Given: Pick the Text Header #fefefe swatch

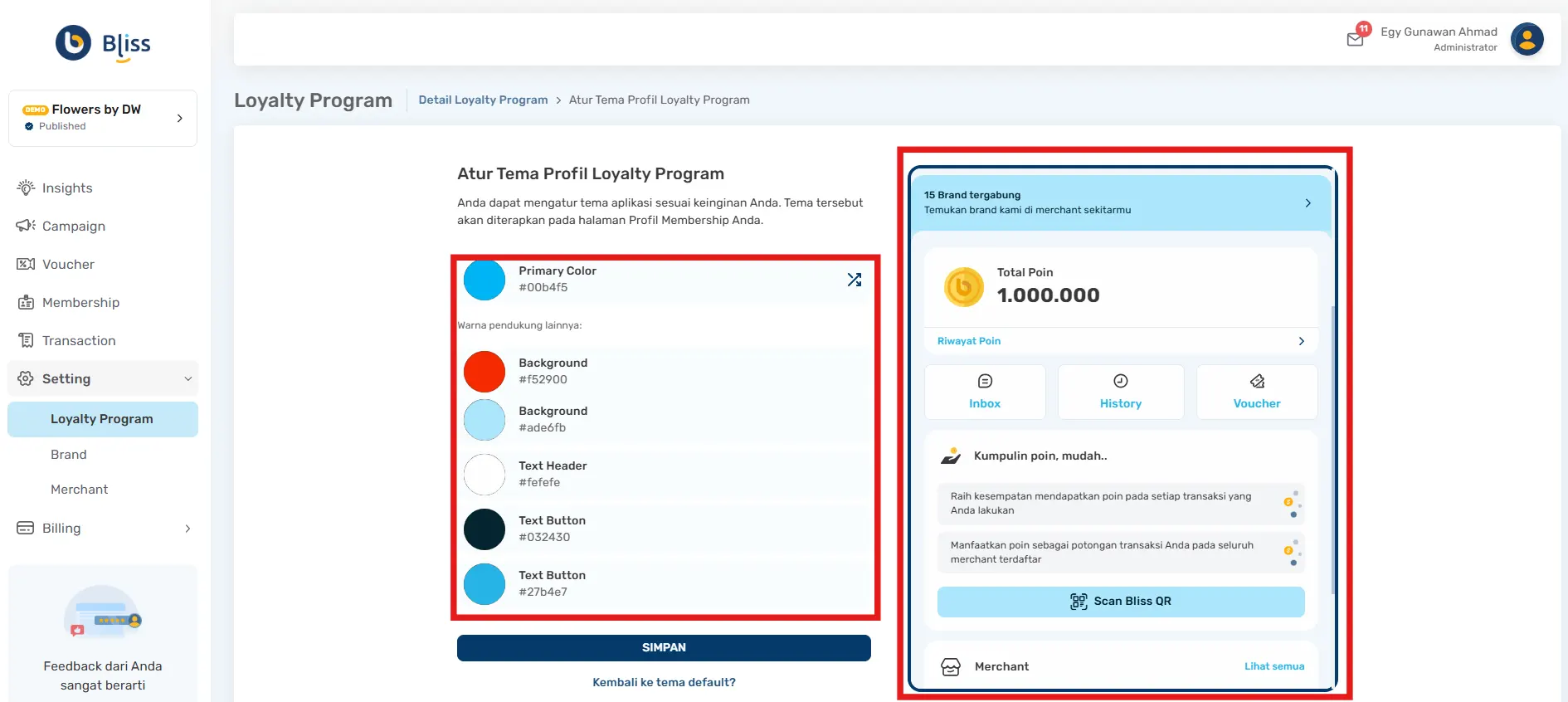Looking at the screenshot, I should [x=485, y=475].
